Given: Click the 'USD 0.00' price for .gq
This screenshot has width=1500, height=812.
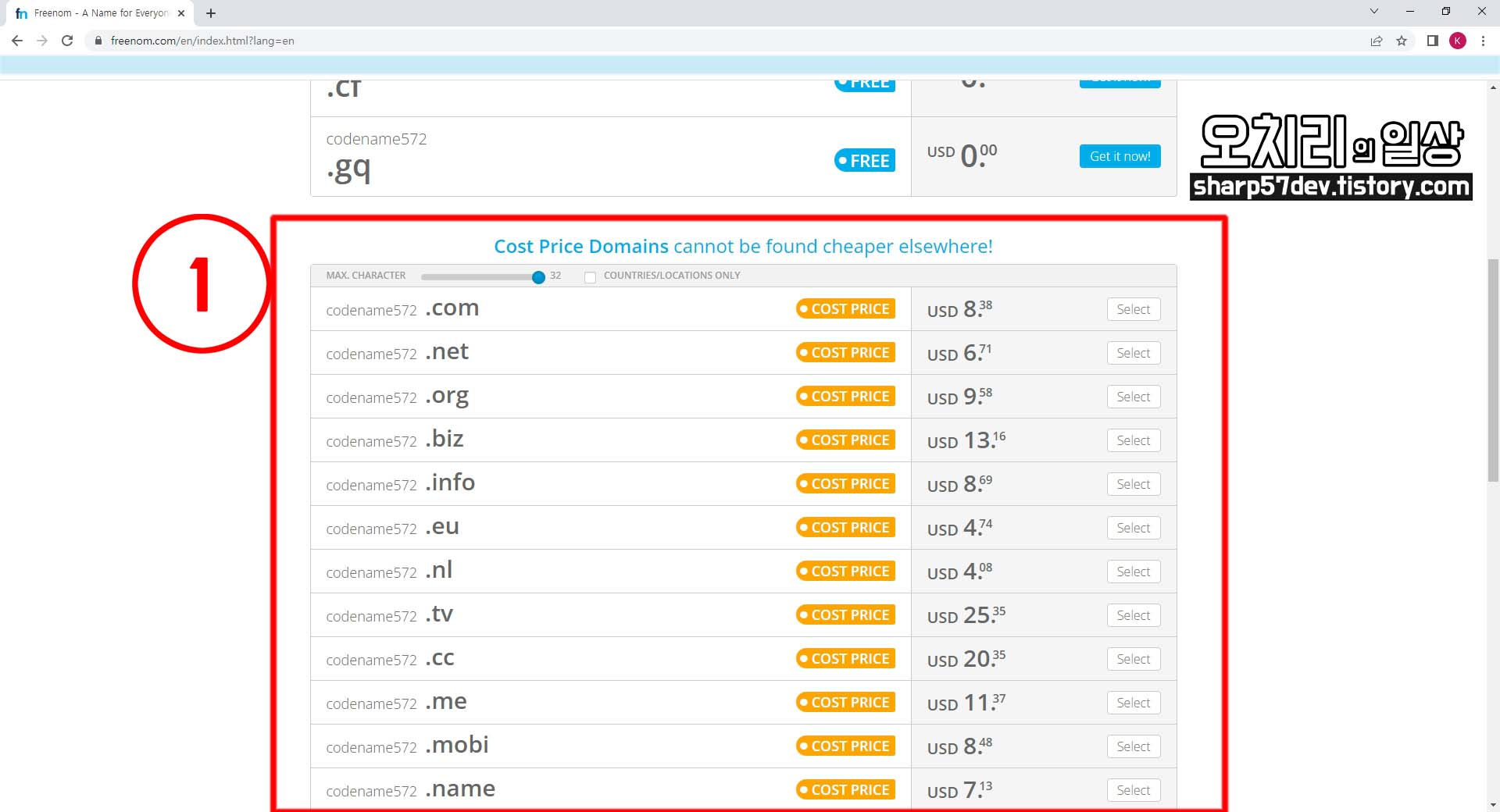Looking at the screenshot, I should click(x=962, y=155).
